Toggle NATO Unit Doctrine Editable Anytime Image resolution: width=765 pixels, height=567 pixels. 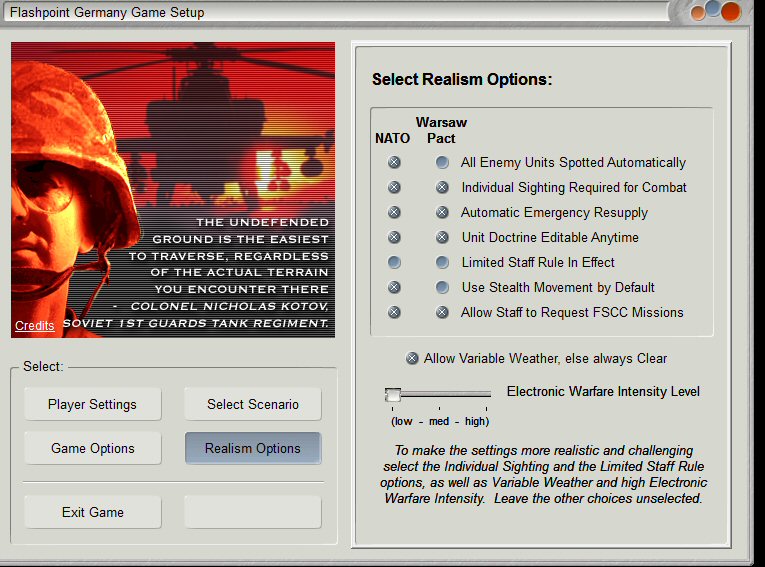394,237
